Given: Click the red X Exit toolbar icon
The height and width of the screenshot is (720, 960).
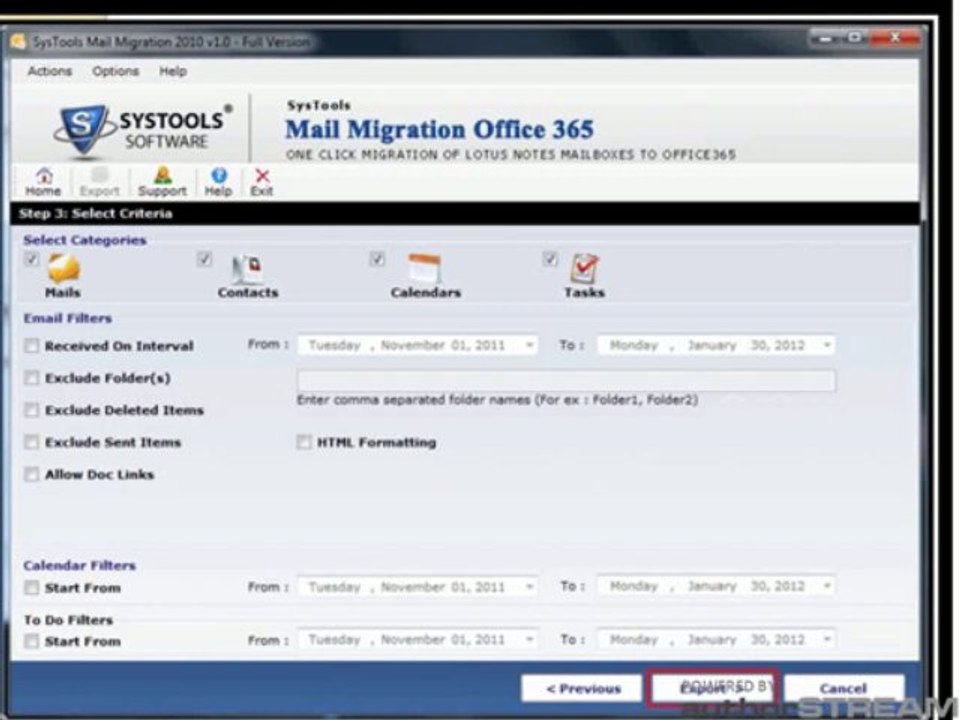Looking at the screenshot, I should 262,182.
